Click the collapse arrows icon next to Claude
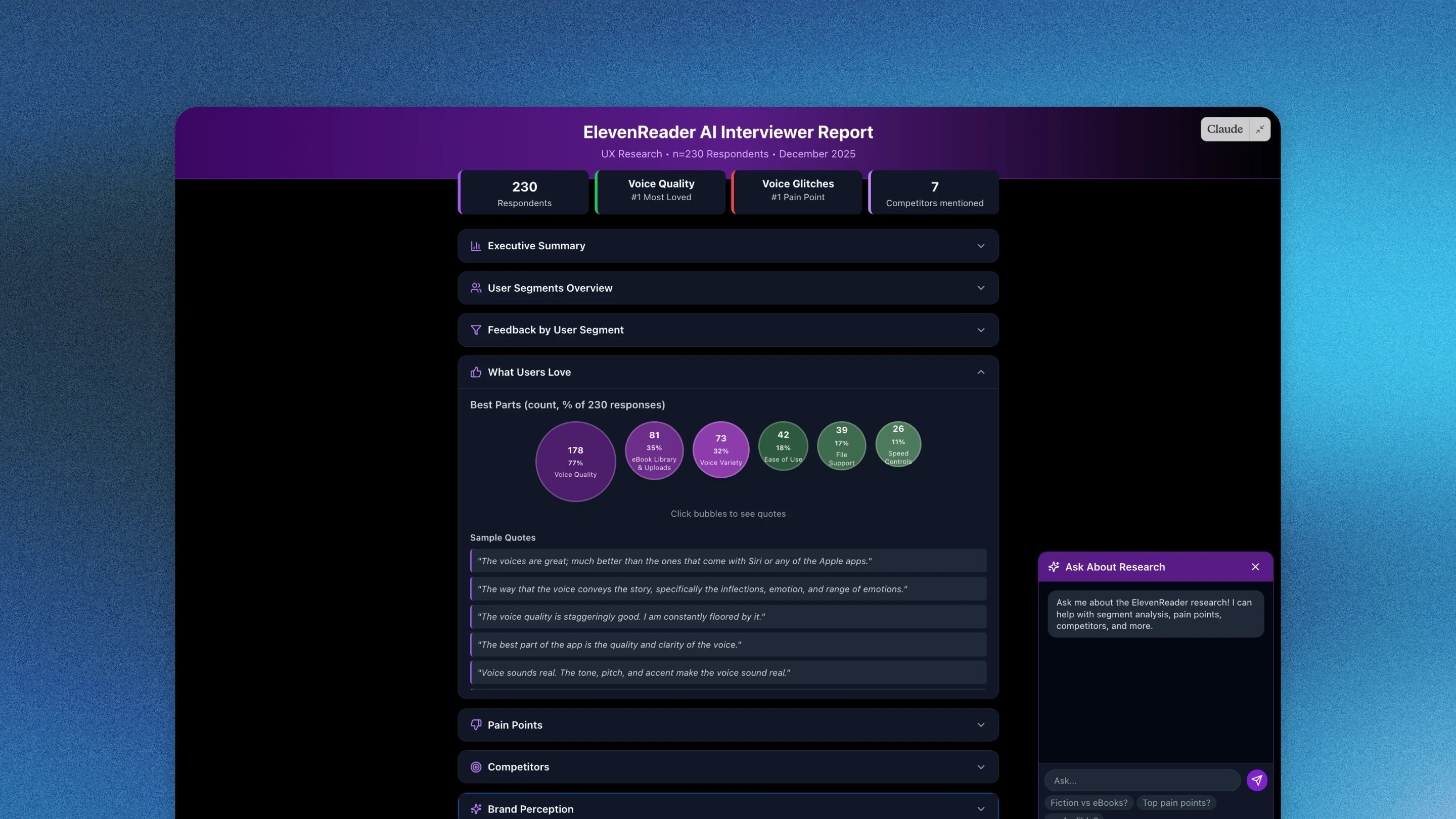 click(x=1259, y=129)
